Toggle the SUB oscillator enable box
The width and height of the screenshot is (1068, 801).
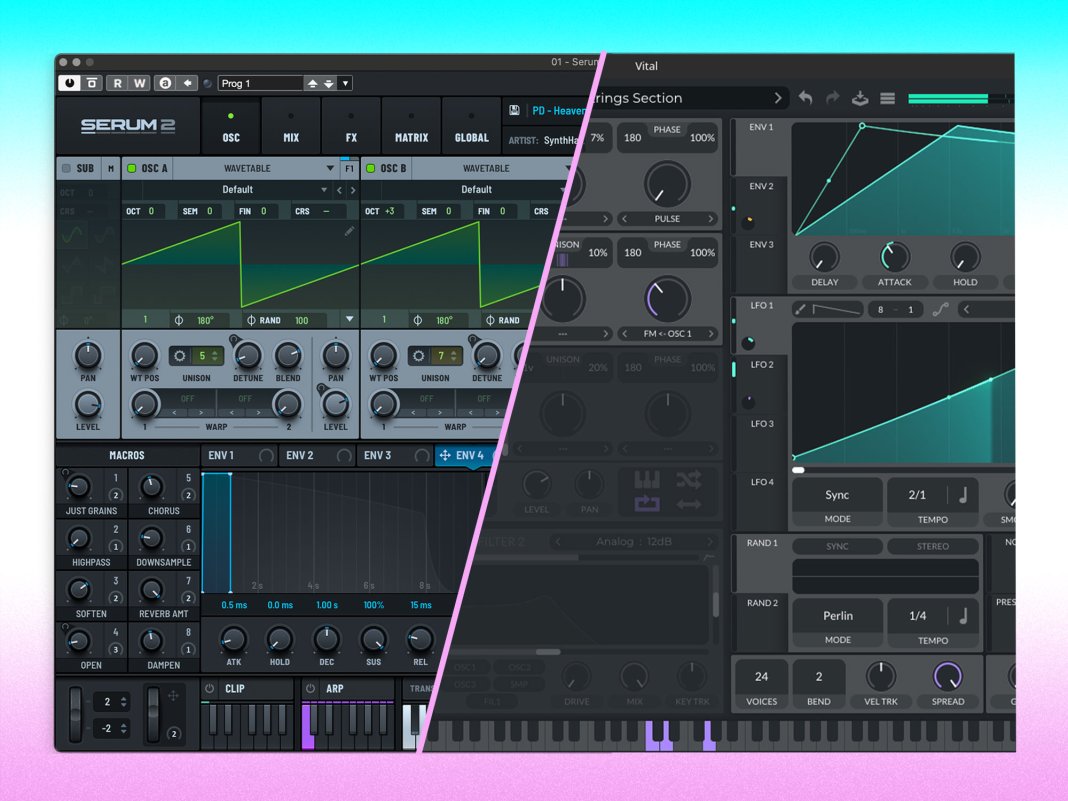[x=67, y=168]
